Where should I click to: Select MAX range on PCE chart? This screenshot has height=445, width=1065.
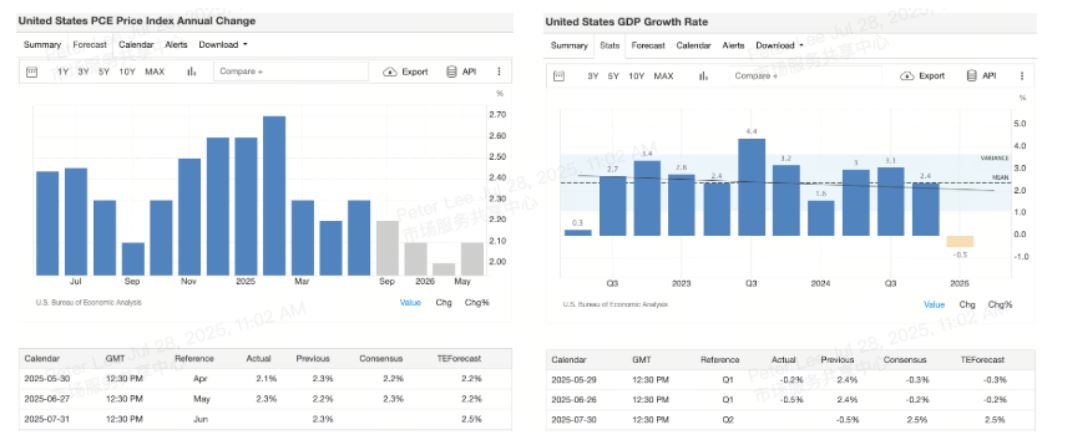coord(155,72)
